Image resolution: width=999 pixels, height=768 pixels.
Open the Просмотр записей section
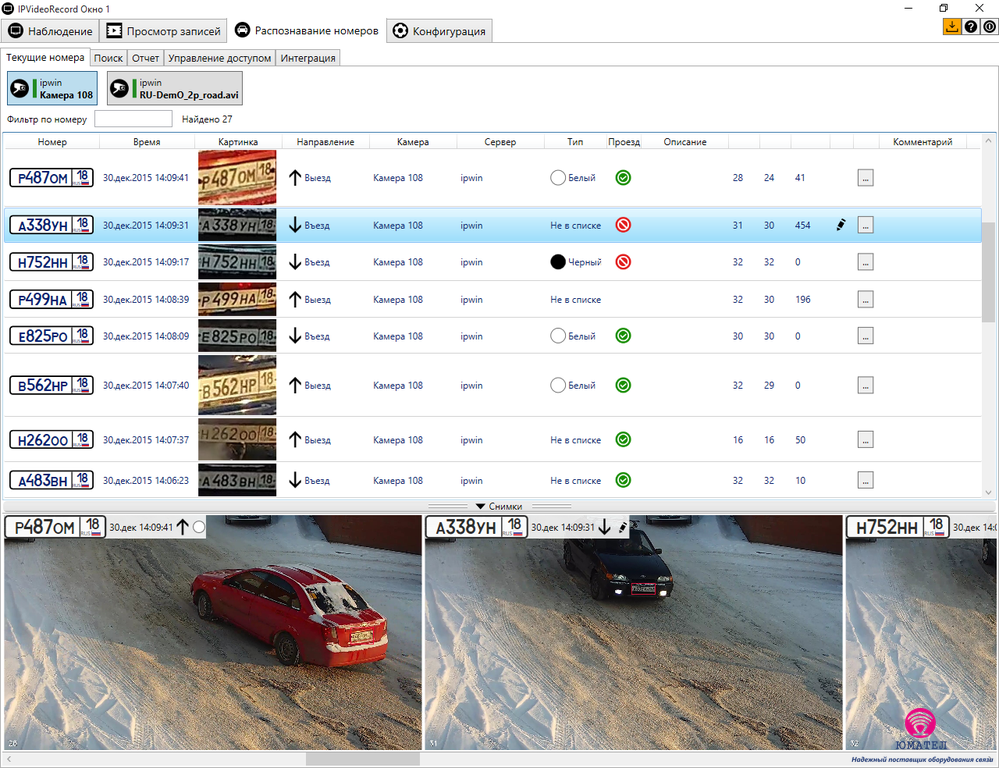coord(163,31)
